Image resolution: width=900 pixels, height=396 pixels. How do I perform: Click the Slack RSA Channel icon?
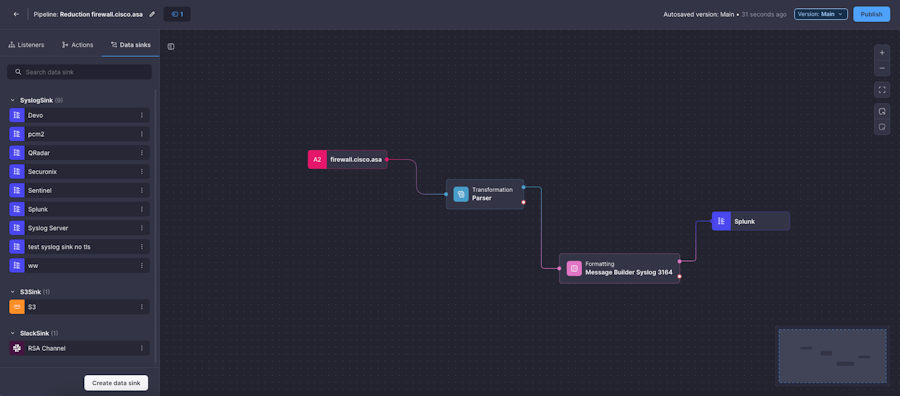(17, 348)
